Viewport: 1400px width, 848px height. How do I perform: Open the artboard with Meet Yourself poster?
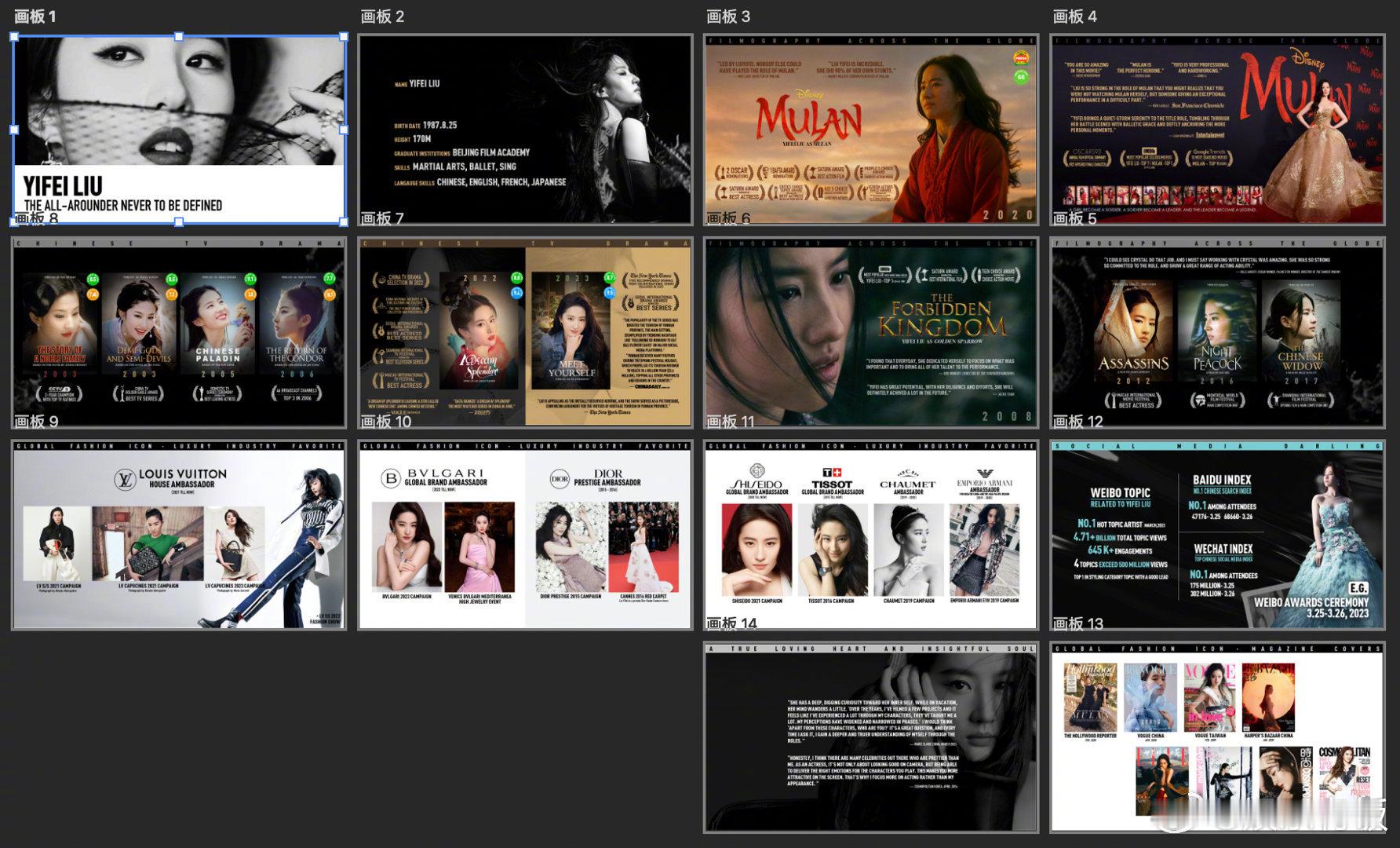pyautogui.click(x=526, y=332)
